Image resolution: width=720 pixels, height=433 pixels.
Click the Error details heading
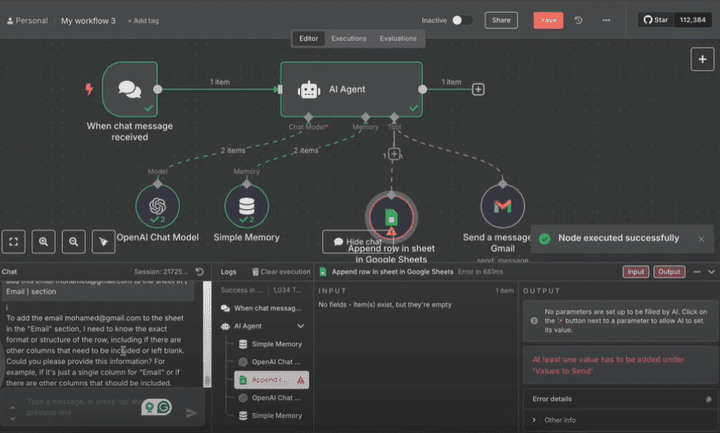pos(552,399)
